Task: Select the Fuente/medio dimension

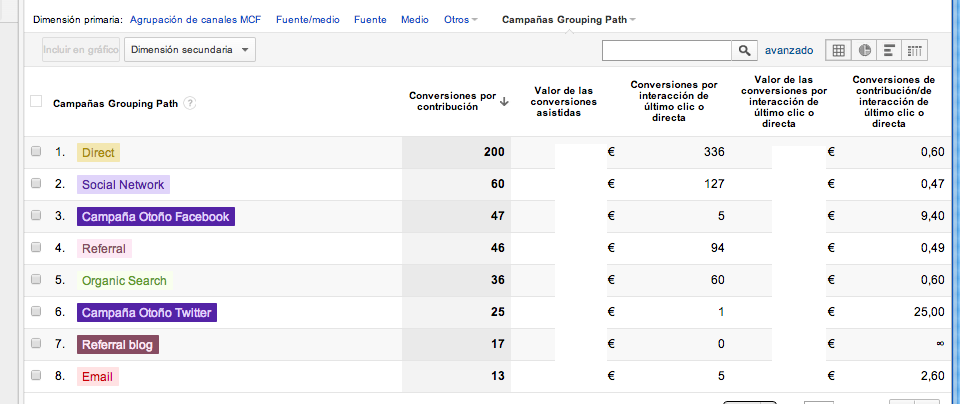Action: pyautogui.click(x=306, y=19)
